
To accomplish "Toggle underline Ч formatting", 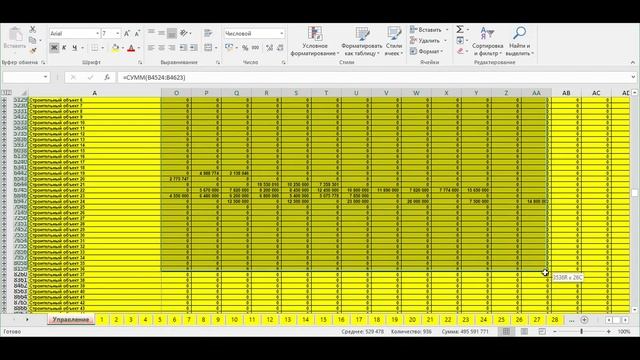I will (x=74, y=48).
